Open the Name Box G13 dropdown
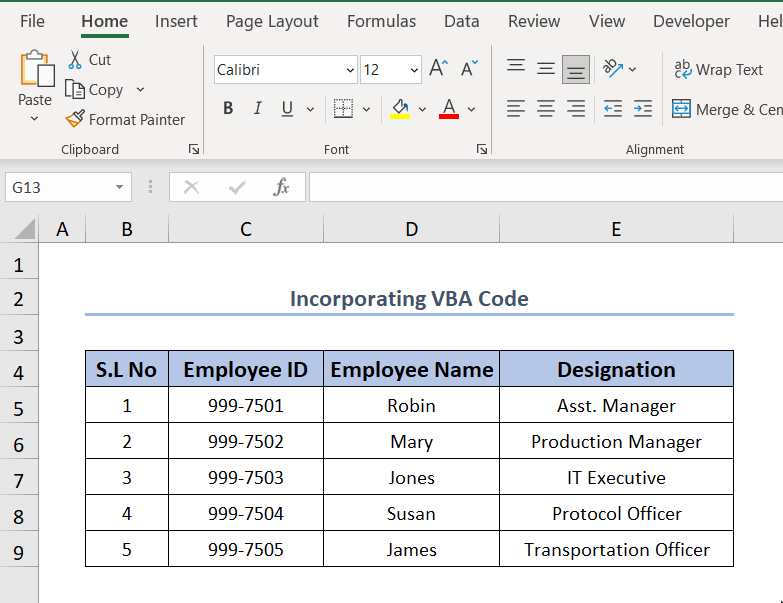 click(119, 187)
